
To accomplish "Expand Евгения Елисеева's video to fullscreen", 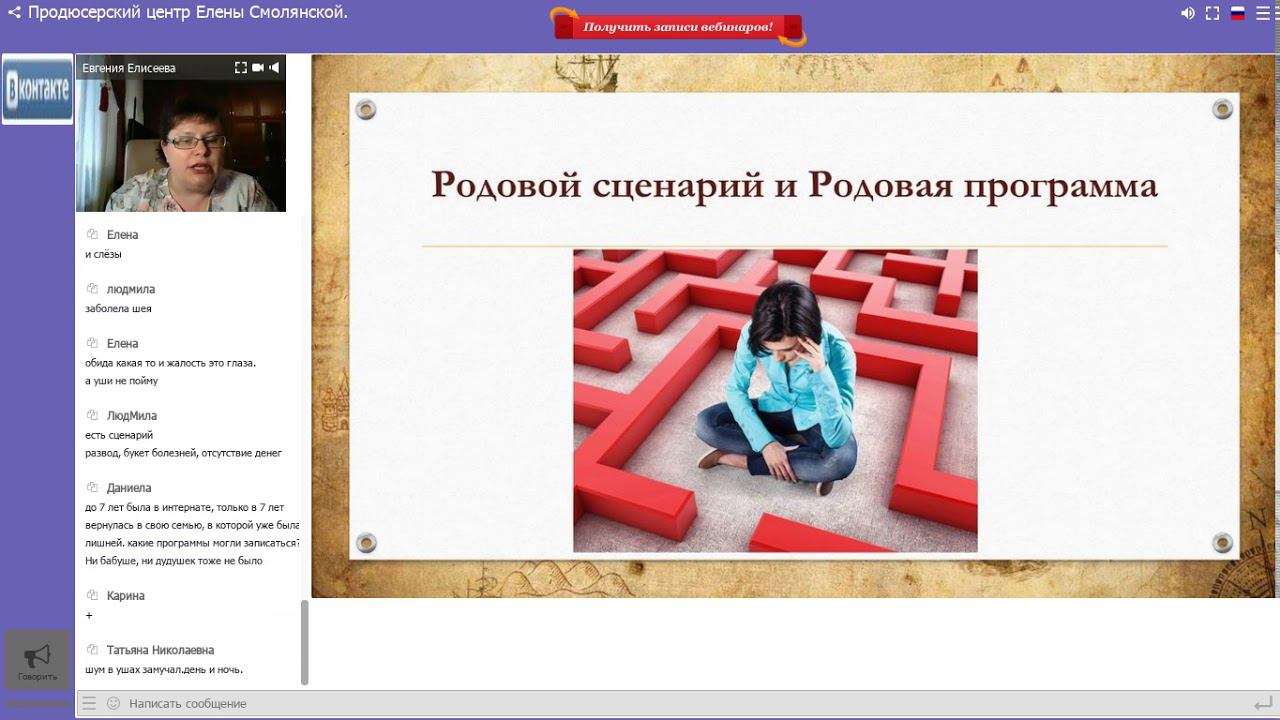I will coord(240,67).
